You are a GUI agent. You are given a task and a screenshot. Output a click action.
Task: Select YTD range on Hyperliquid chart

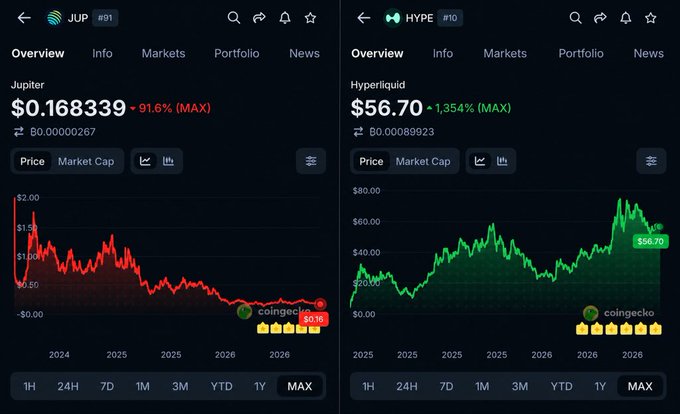pyautogui.click(x=562, y=386)
